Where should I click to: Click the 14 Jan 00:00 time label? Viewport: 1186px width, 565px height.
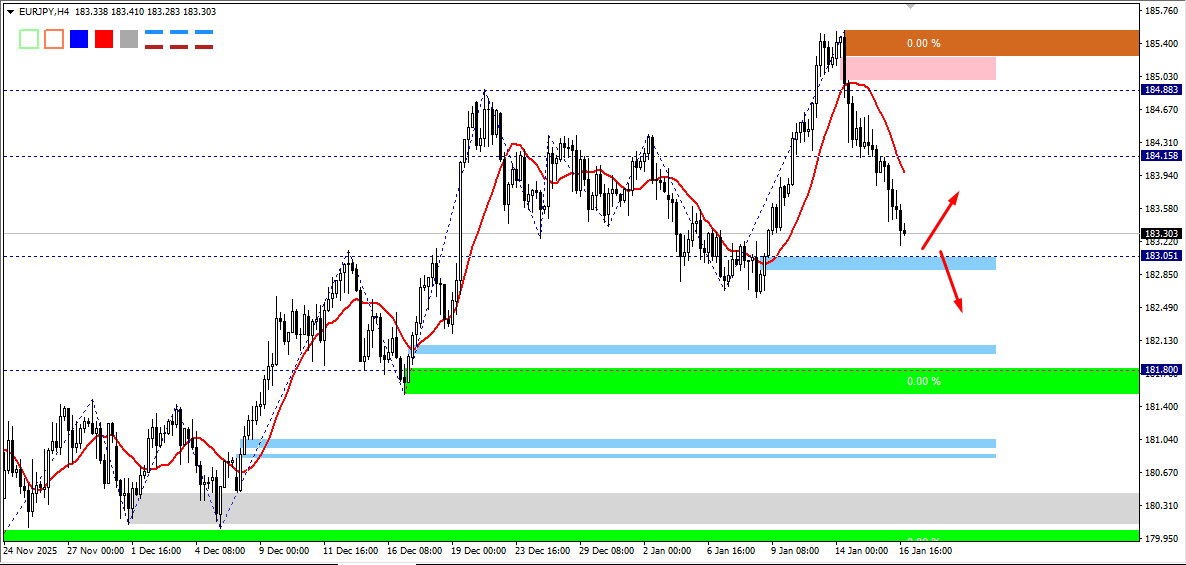[x=862, y=551]
